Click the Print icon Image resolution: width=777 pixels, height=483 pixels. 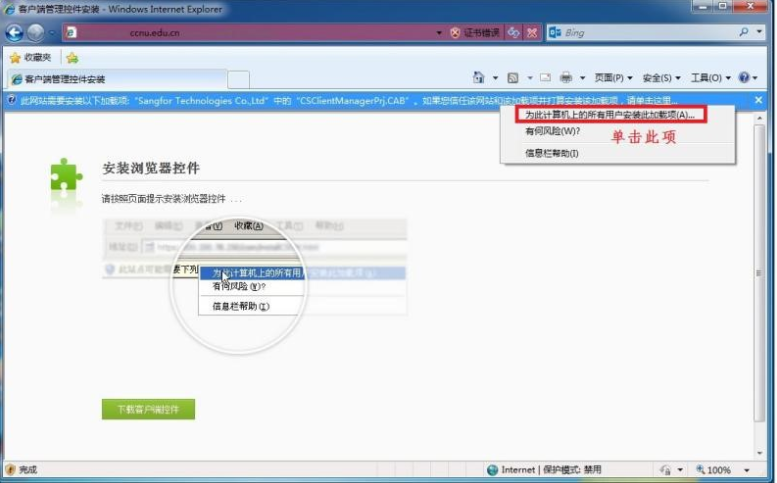click(x=566, y=78)
